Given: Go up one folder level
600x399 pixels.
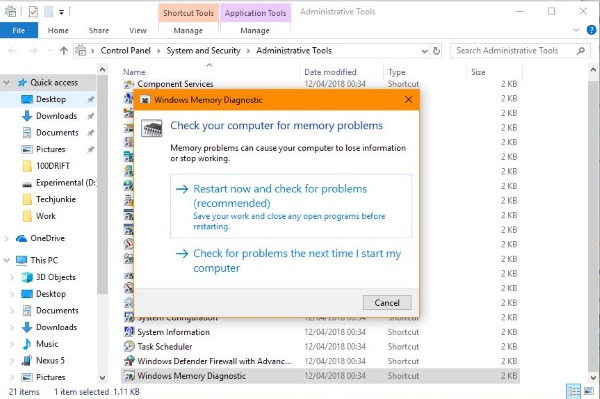Looking at the screenshot, I should pos(64,50).
